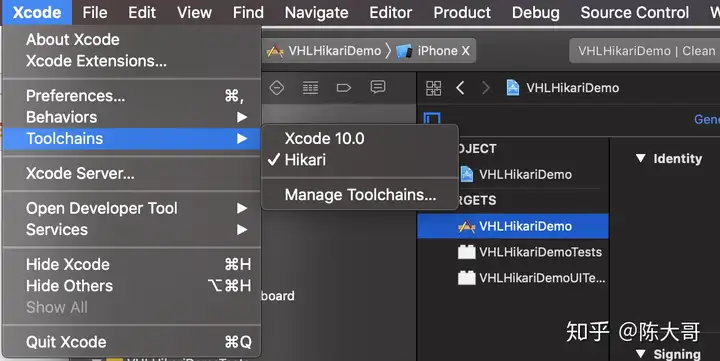Open the tag-shaped breakpoint navigator icon
This screenshot has width=720, height=361.
pyautogui.click(x=343, y=87)
